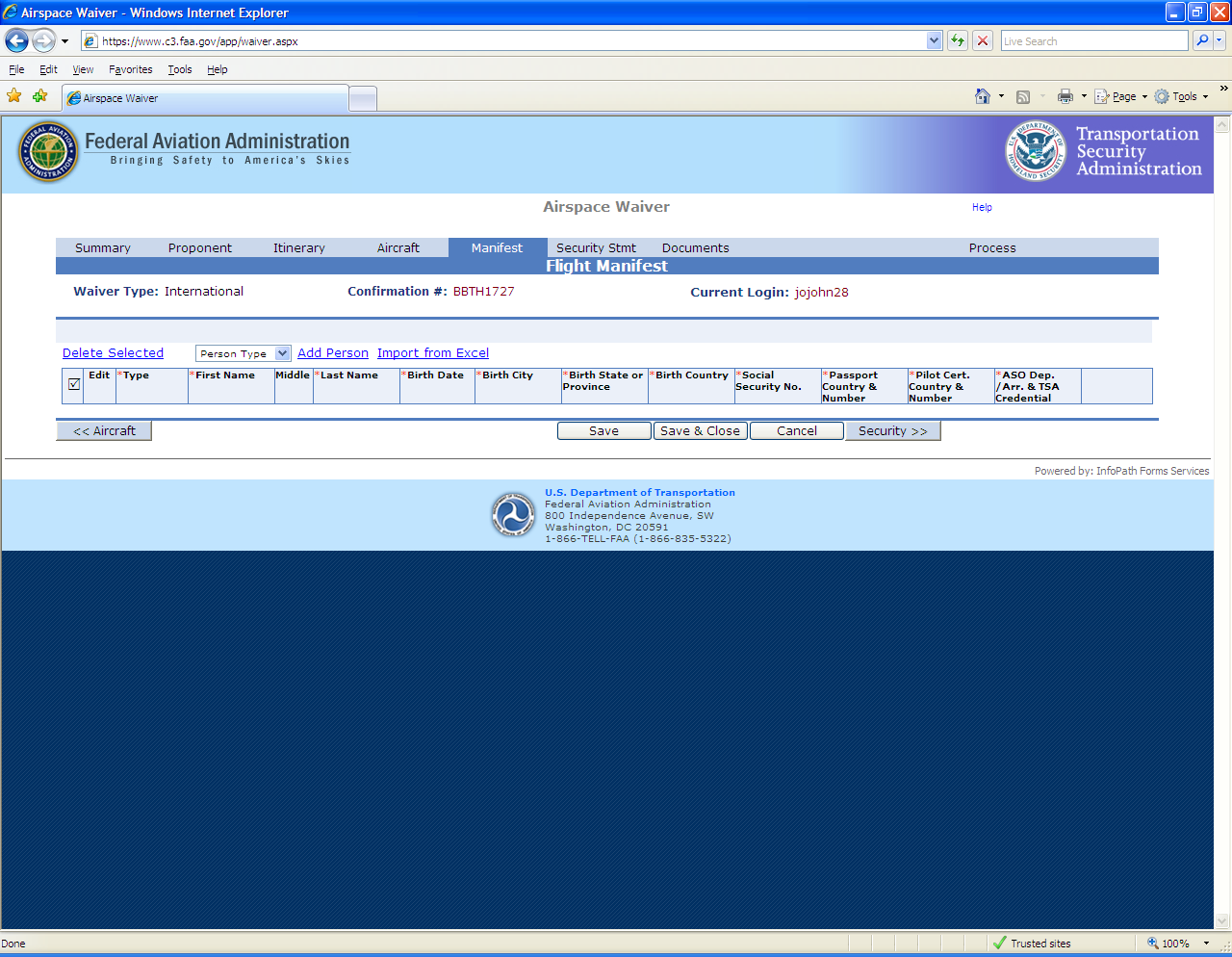Click the Feeds RSS icon

click(1023, 96)
